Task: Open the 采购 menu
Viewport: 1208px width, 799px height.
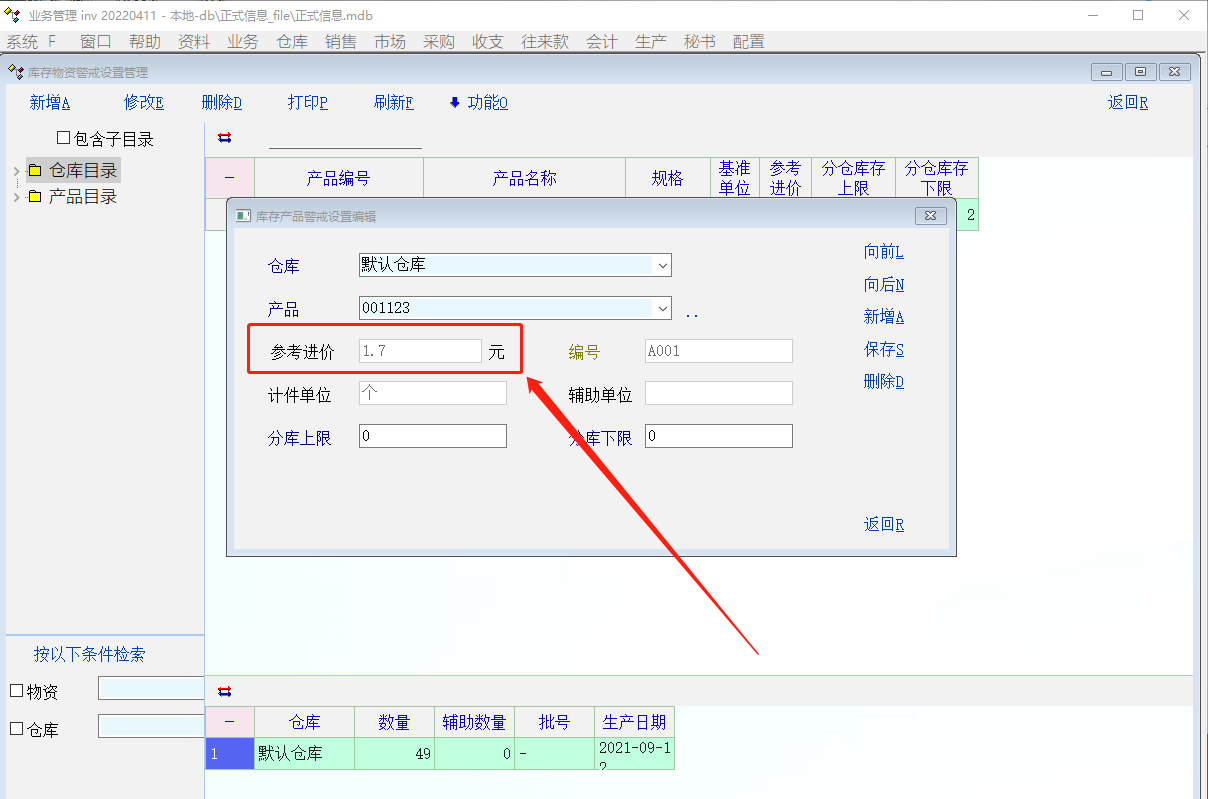Action: pos(438,41)
